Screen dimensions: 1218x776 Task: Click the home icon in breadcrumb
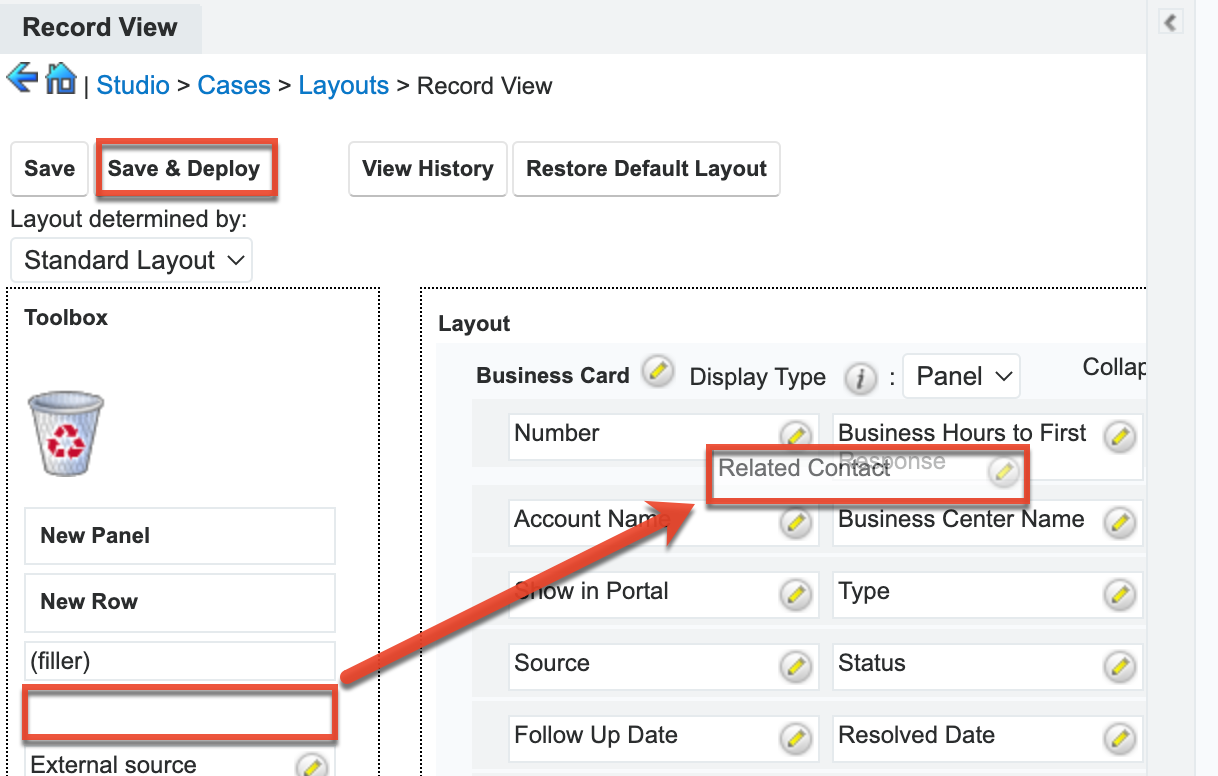click(x=61, y=78)
